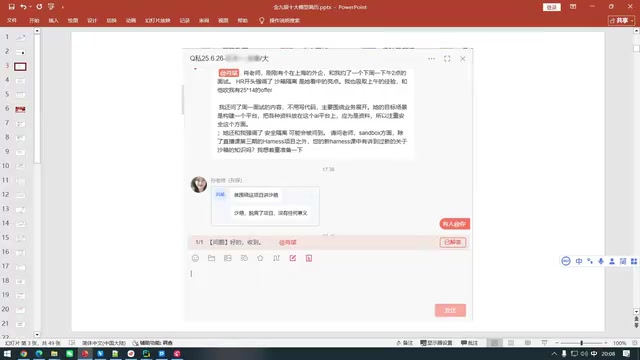Select slide 13 thumbnail
640x360 pixels.
[20, 209]
